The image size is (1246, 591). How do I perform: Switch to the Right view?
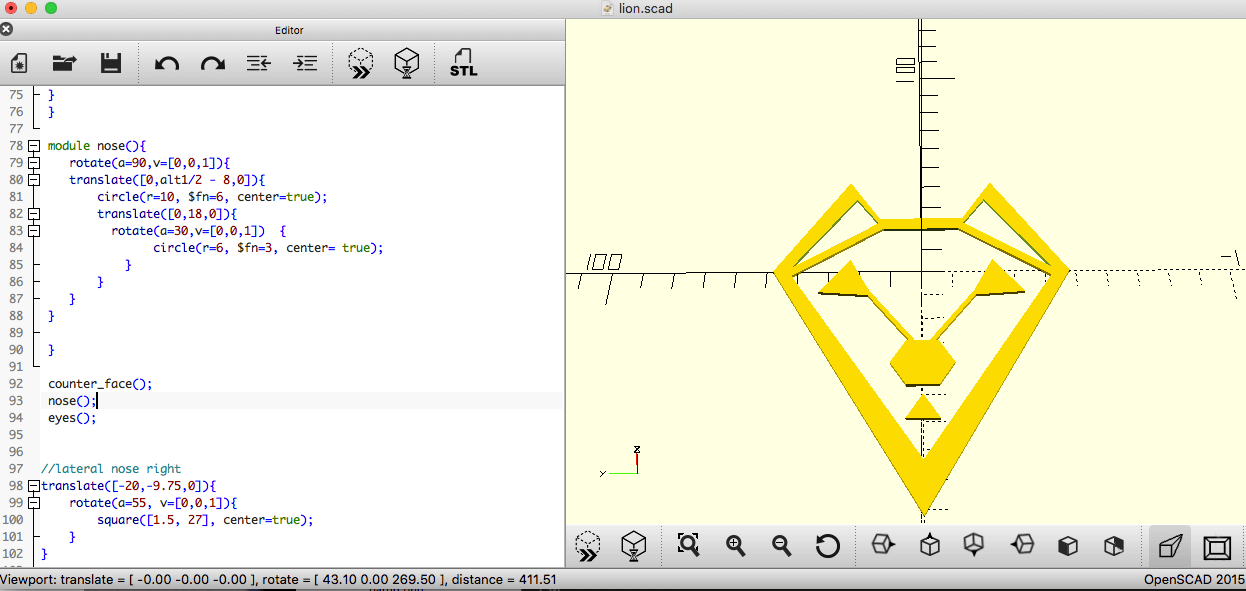click(x=883, y=546)
